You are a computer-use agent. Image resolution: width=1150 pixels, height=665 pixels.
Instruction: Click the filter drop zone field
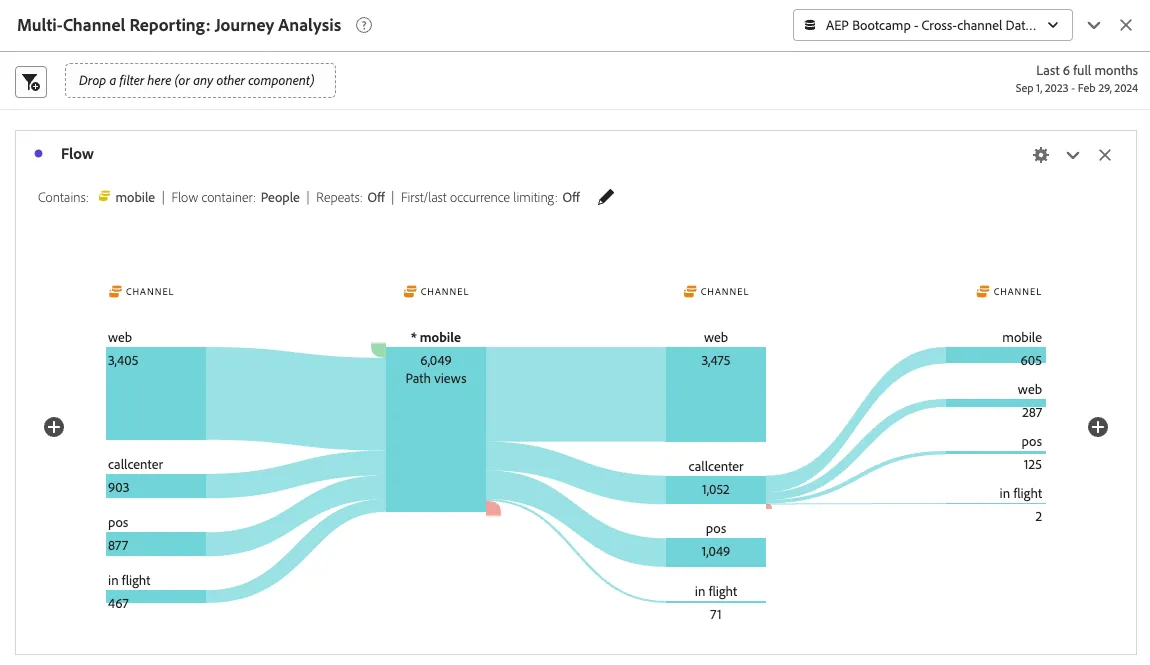(x=200, y=81)
